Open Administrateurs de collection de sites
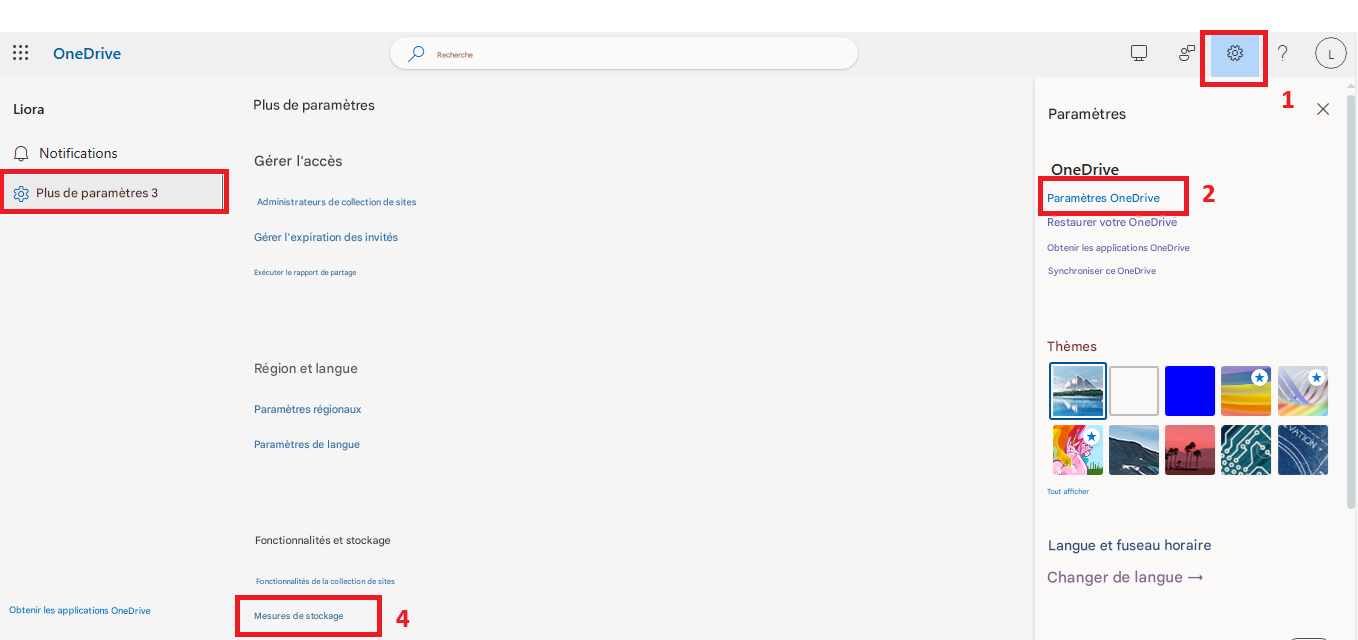The height and width of the screenshot is (640, 1358). 336,202
